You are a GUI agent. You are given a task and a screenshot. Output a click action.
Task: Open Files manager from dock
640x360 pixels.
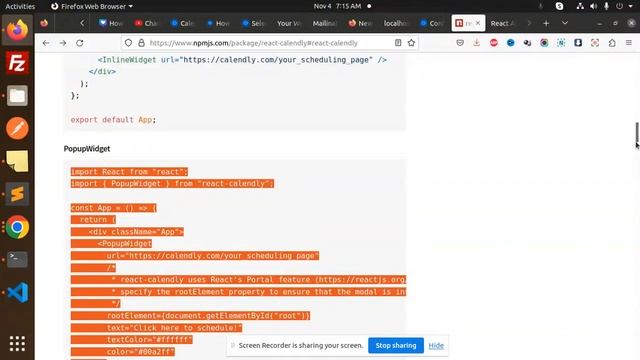click(x=17, y=96)
